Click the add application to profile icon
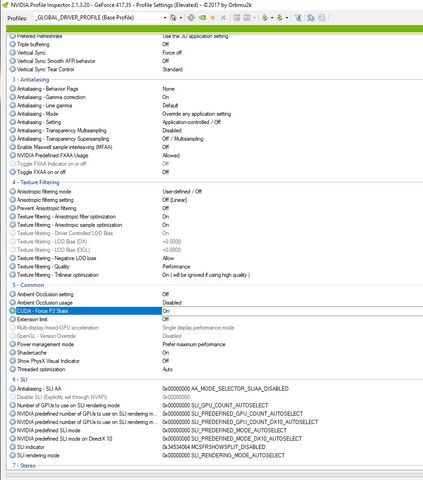Image resolution: width=423 pixels, height=480 pixels. (236, 18)
